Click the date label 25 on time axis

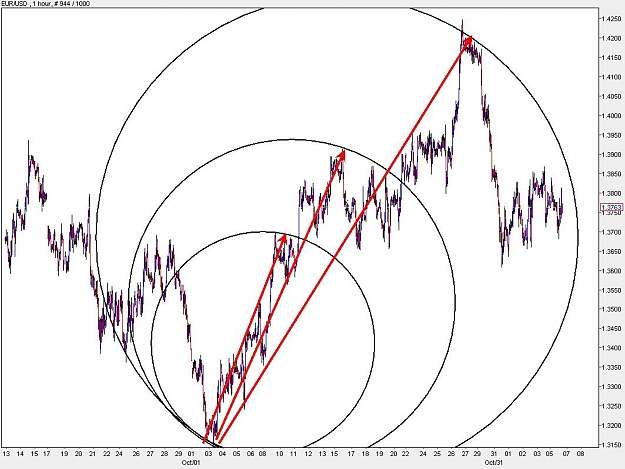point(437,453)
